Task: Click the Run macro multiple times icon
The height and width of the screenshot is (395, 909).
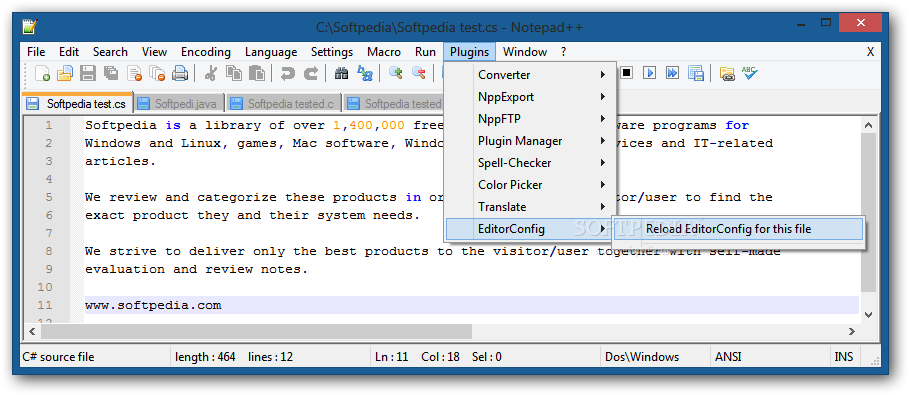Action: [x=672, y=73]
